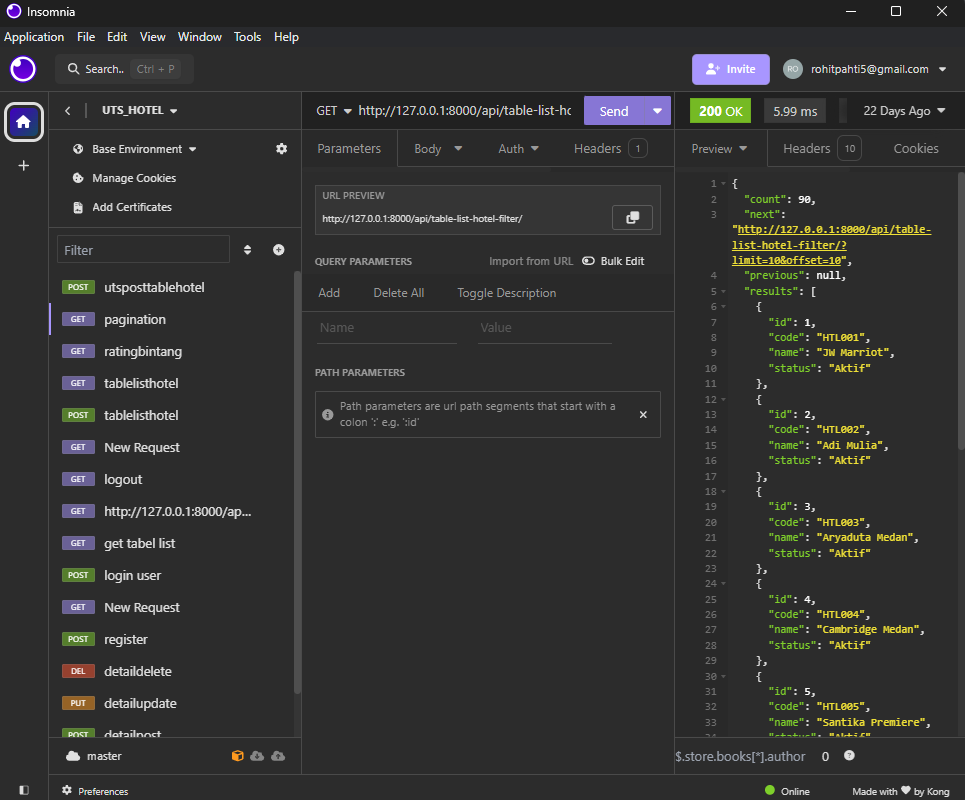965x800 pixels.
Task: Click the help icon beside response filter
Action: tap(849, 756)
